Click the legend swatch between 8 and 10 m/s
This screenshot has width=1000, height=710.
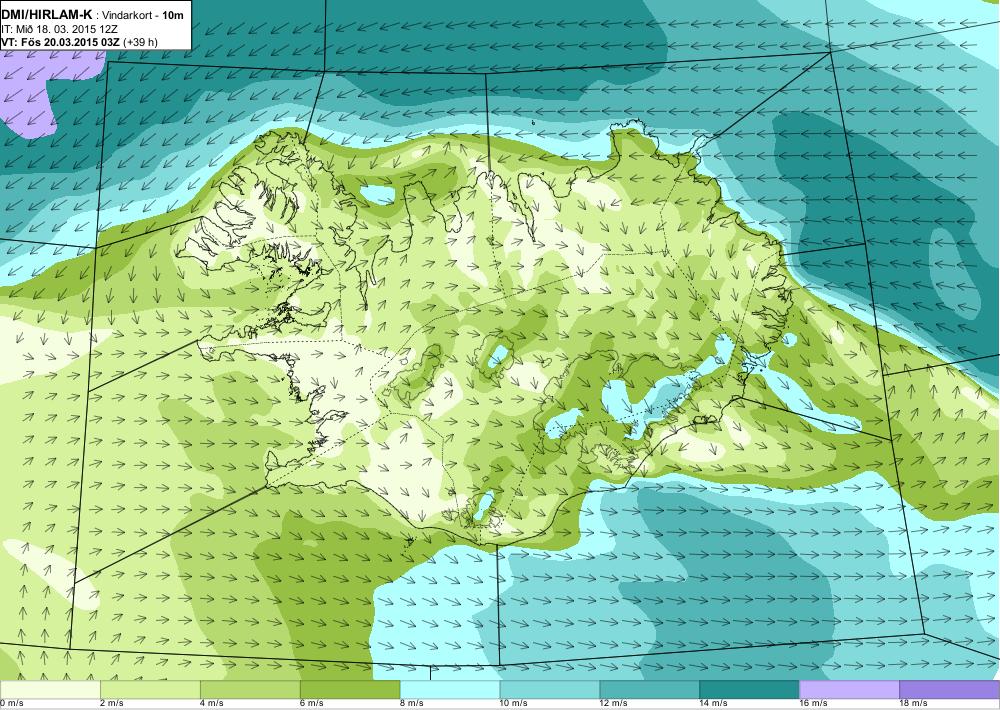tap(450, 690)
